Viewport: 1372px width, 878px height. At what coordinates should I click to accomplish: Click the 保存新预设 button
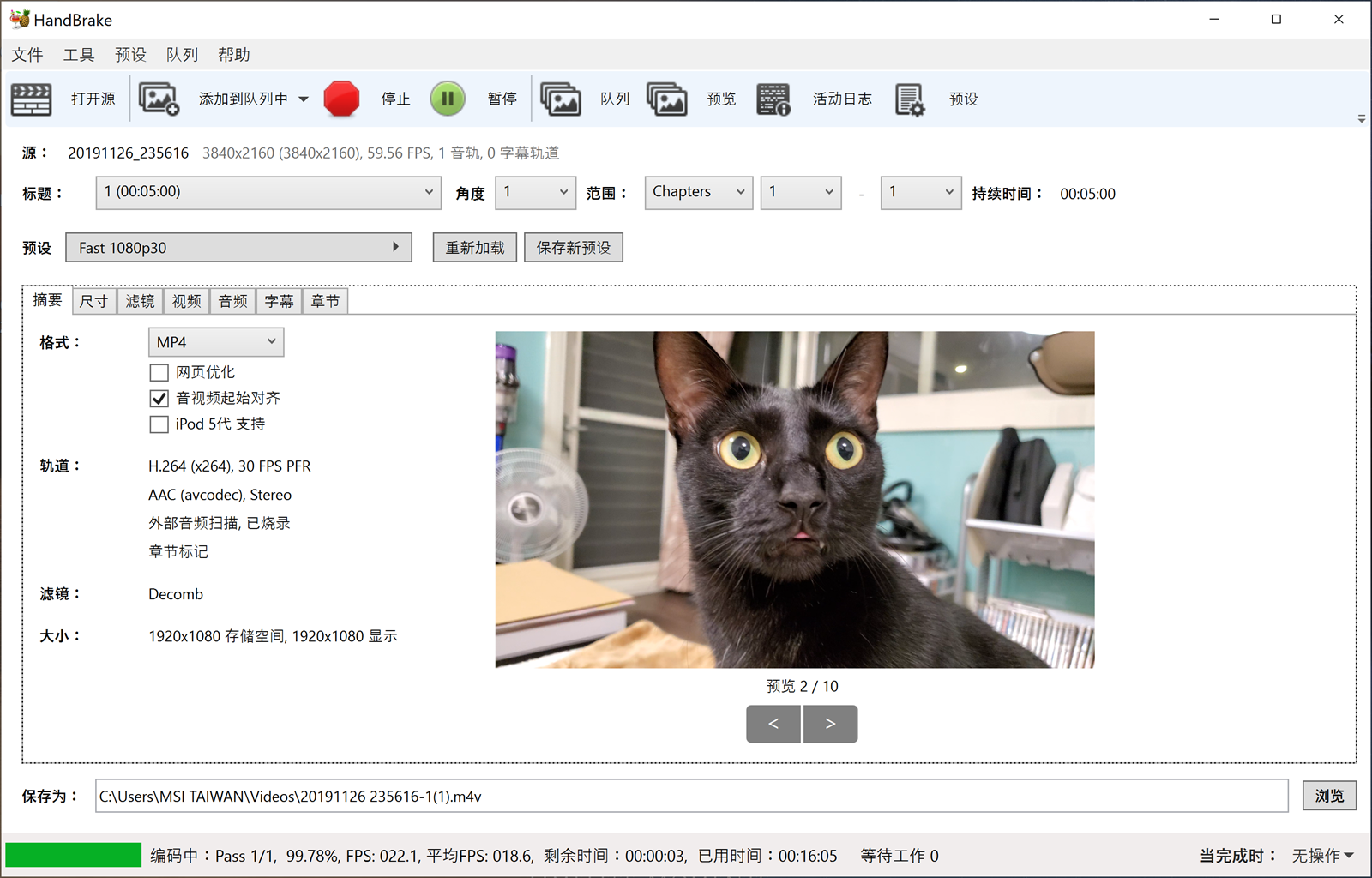click(573, 248)
